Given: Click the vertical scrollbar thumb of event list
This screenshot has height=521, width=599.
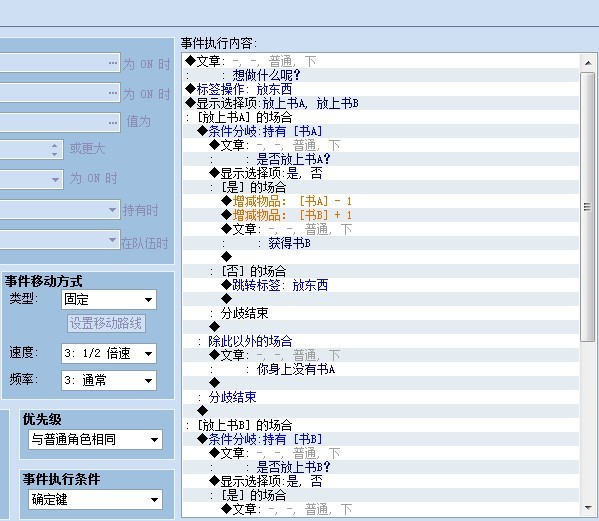Looking at the screenshot, I should pos(588,206).
